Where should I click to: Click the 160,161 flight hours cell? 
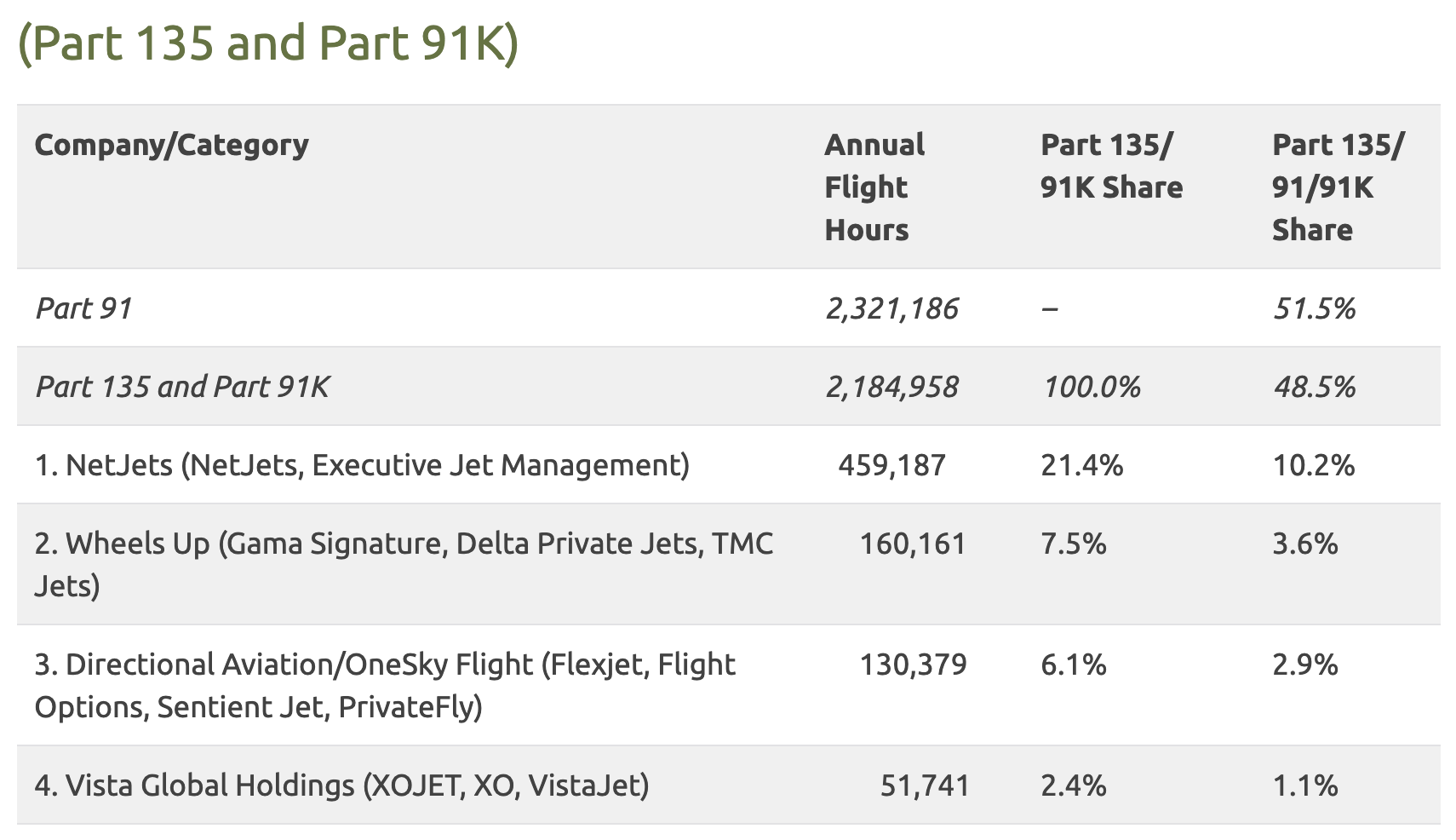pyautogui.click(x=913, y=544)
